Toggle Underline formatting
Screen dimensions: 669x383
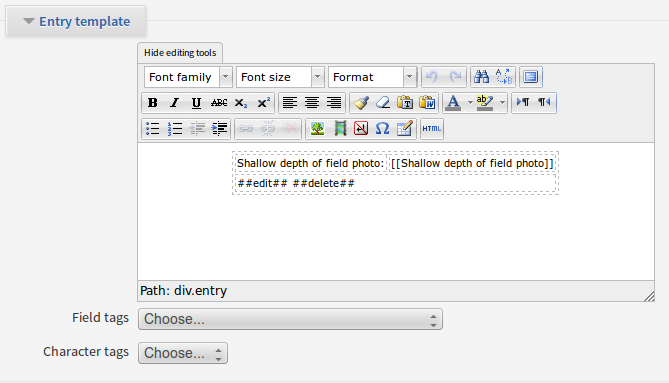click(196, 103)
